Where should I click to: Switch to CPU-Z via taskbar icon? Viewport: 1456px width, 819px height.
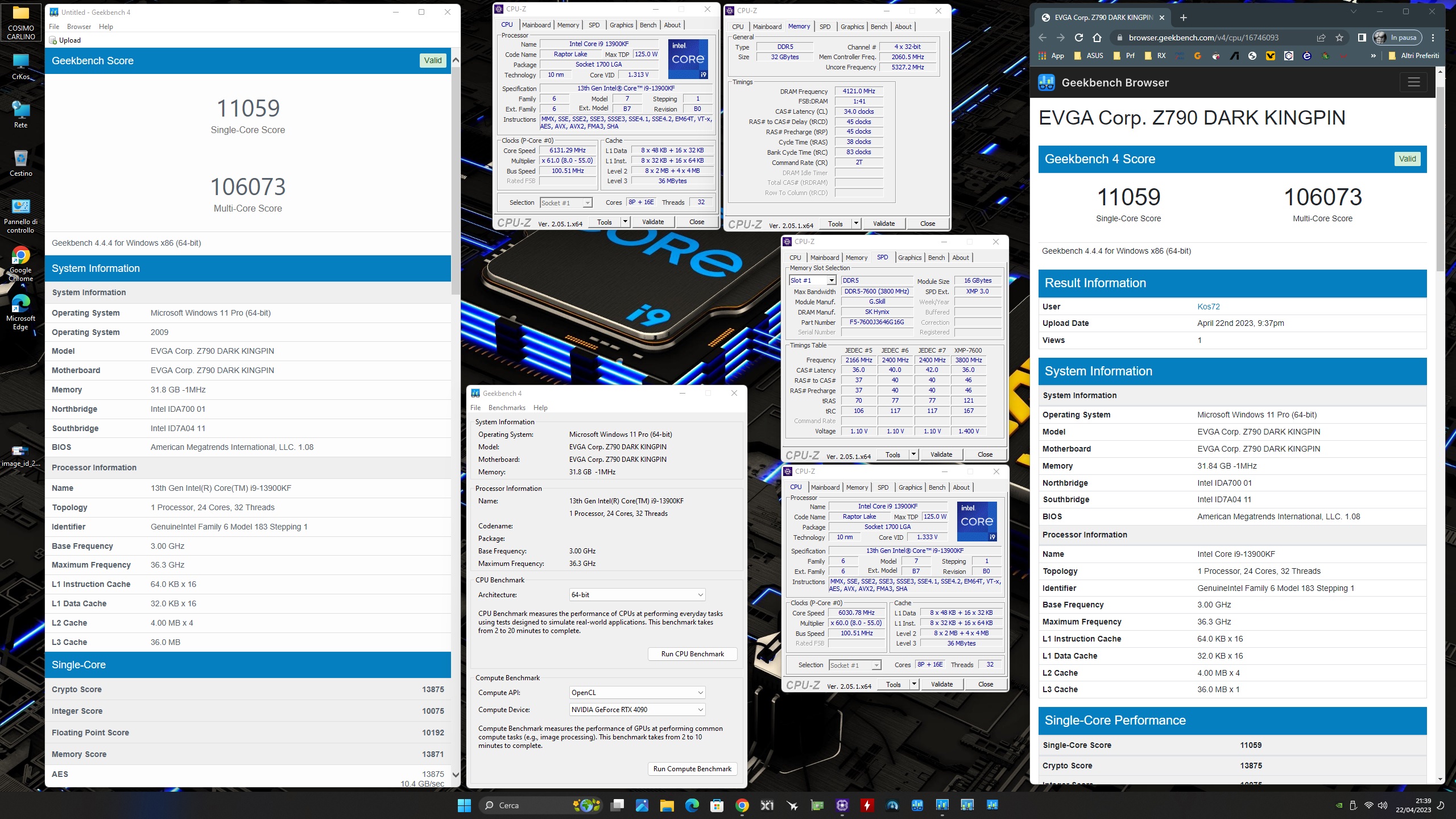click(842, 805)
